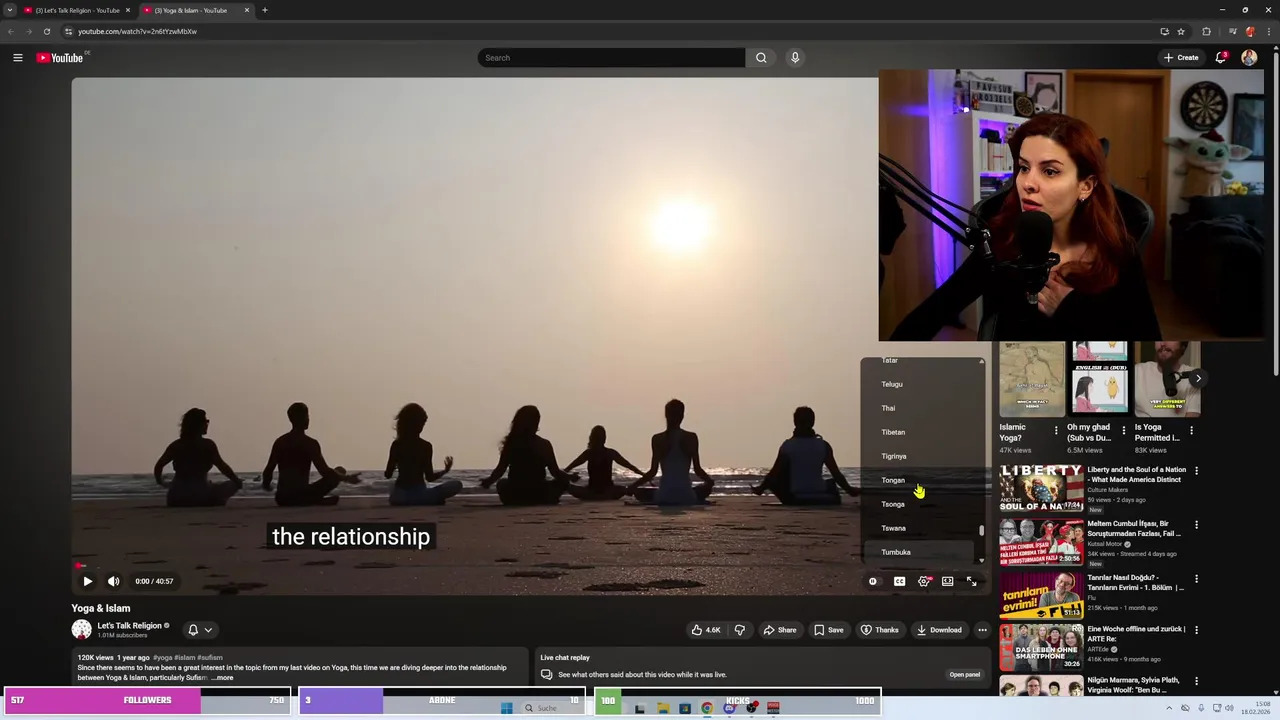Enter fullscreen mode

971,581
